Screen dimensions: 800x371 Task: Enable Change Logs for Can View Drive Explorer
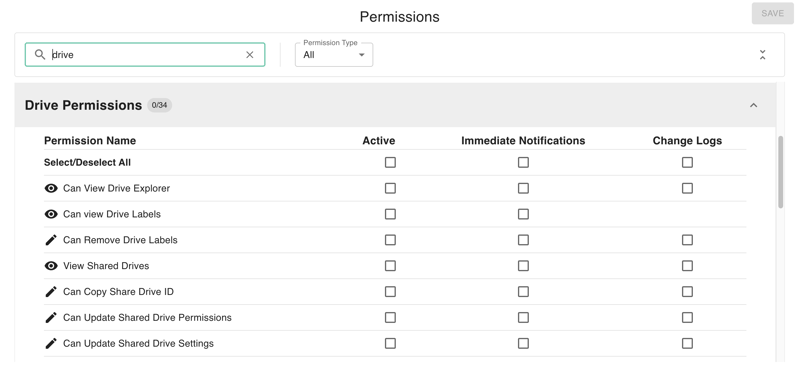point(687,188)
